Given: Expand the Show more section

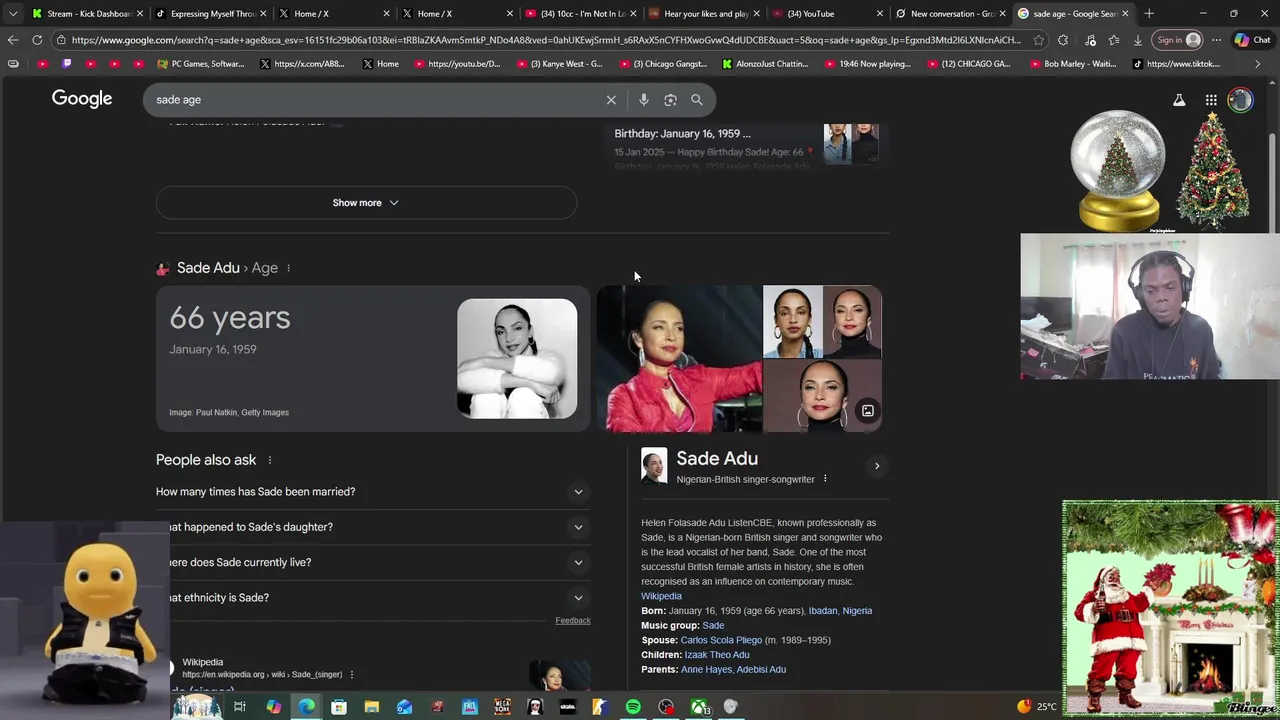Looking at the screenshot, I should (x=366, y=202).
